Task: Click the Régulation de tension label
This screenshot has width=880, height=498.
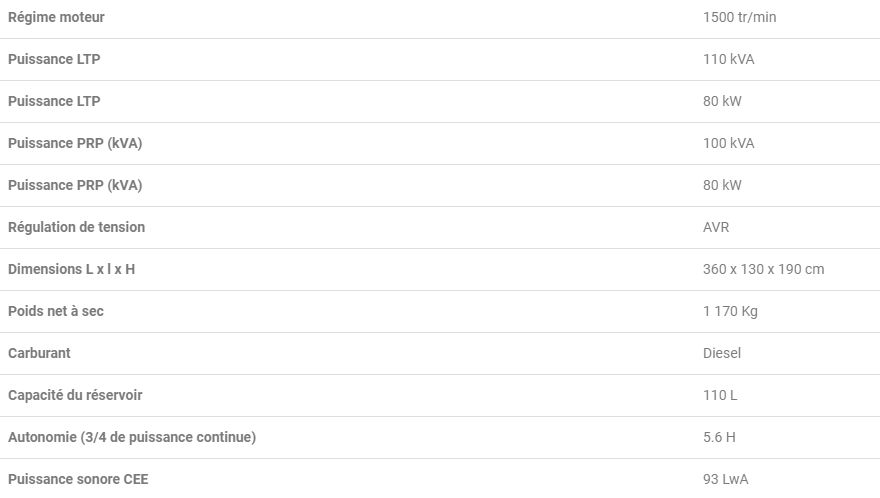Action: click(x=76, y=227)
